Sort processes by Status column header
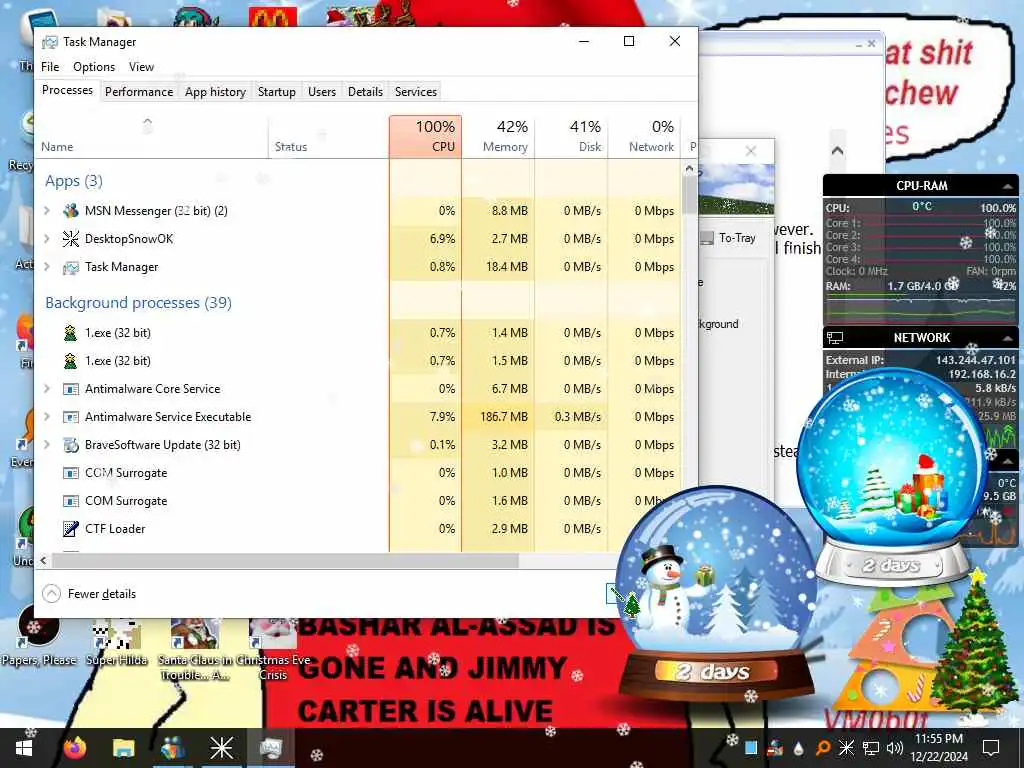Viewport: 1024px width, 768px height. (x=328, y=136)
